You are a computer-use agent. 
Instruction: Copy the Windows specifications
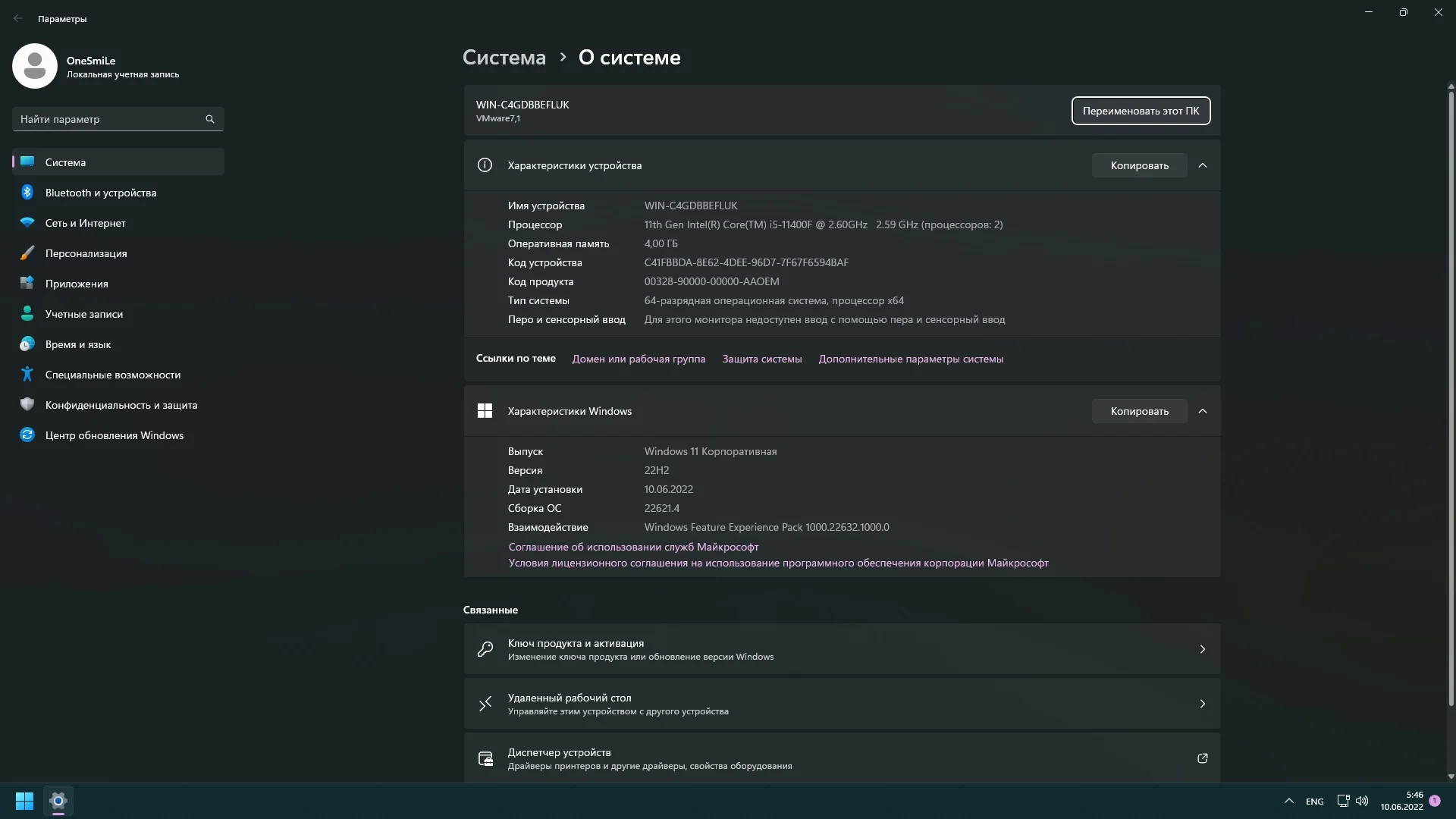tap(1139, 411)
